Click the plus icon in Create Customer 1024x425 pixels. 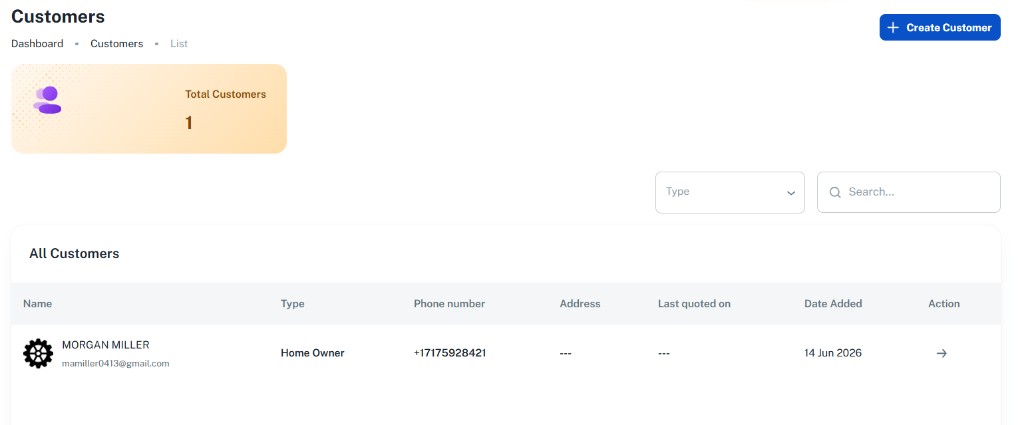coord(893,27)
